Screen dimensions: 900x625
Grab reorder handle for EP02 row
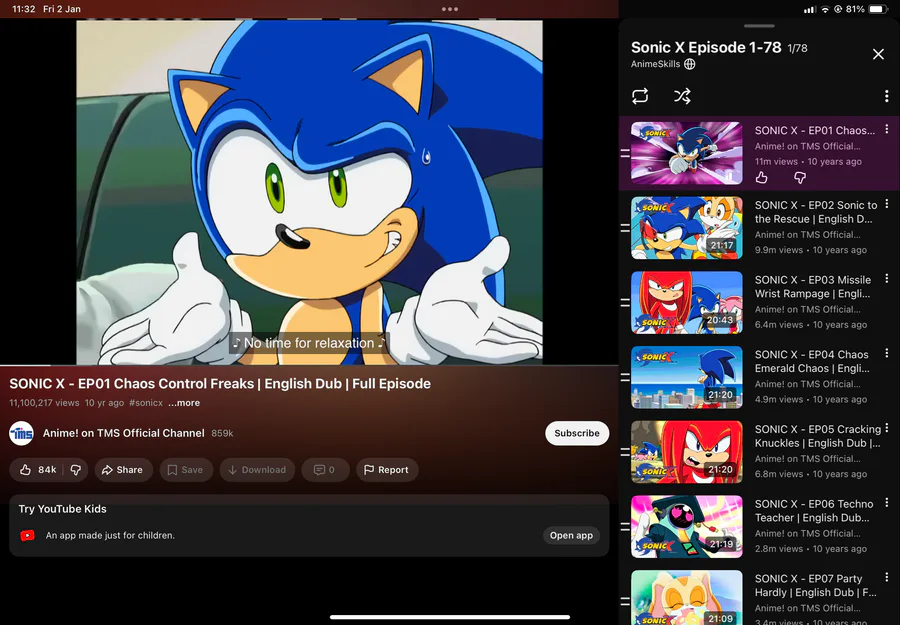click(x=625, y=228)
